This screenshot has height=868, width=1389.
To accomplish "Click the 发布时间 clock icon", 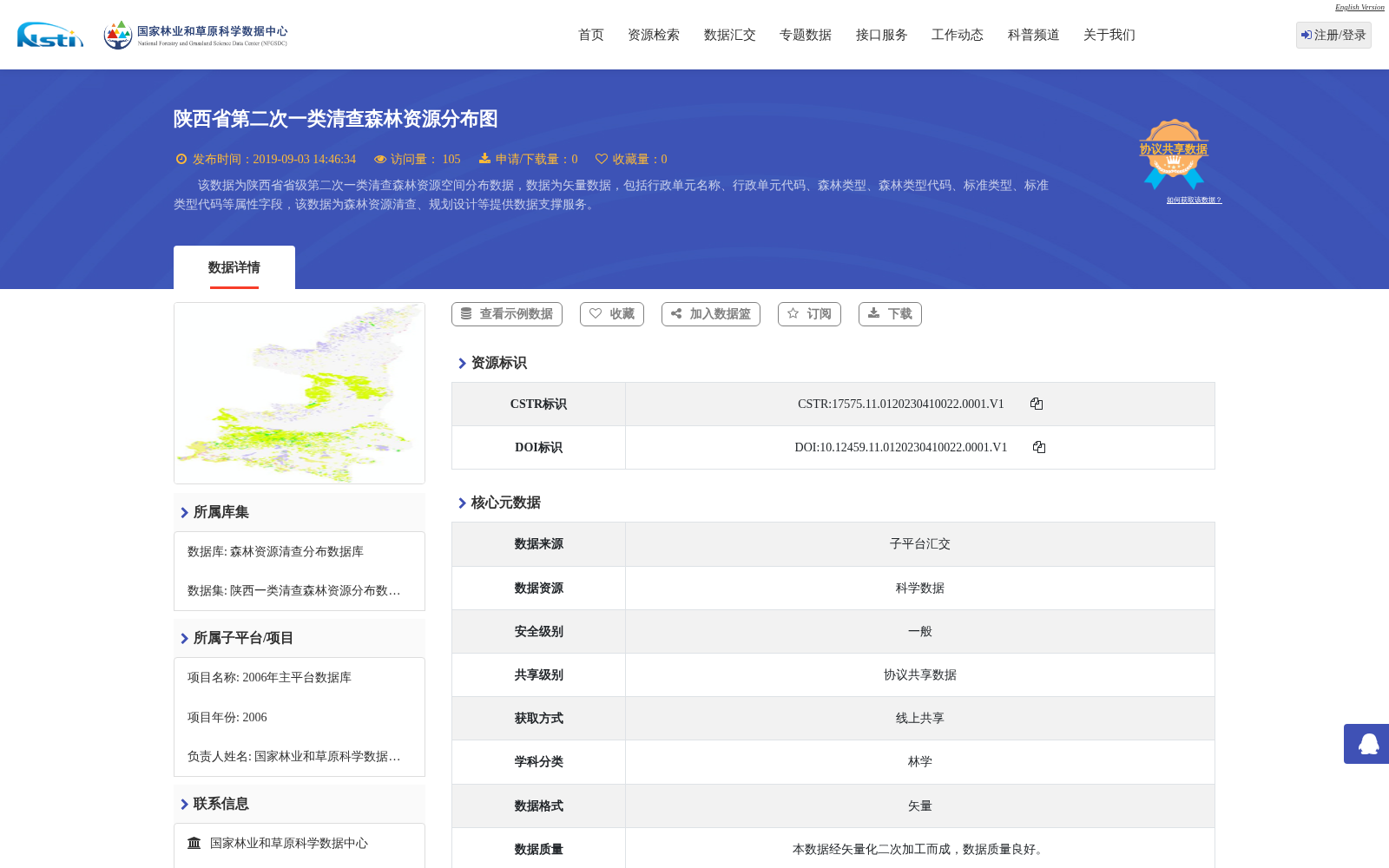I will tap(181, 159).
